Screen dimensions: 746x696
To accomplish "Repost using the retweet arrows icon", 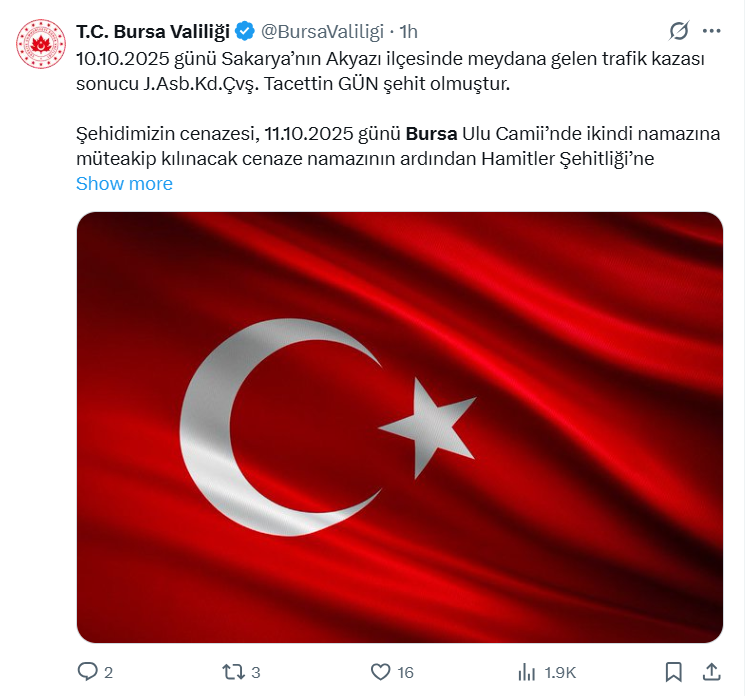I will coord(233,672).
